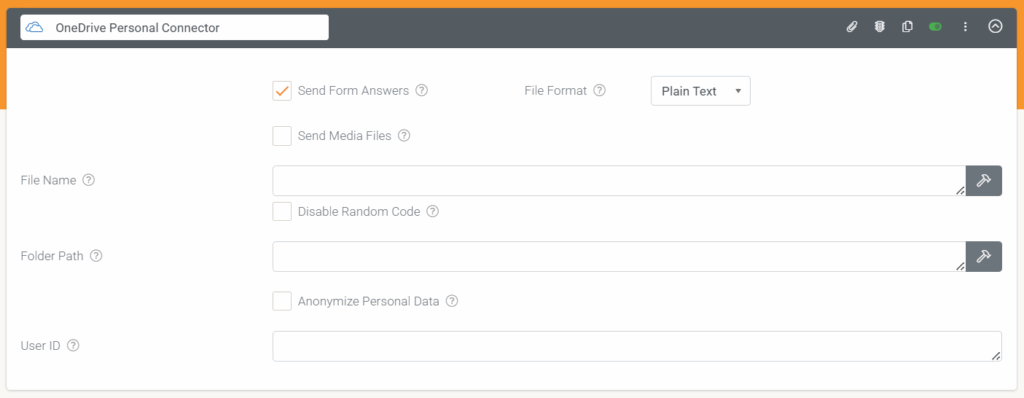Screen dimensions: 1024x398
Task: Click the Send Form Answers label
Action: (x=353, y=91)
